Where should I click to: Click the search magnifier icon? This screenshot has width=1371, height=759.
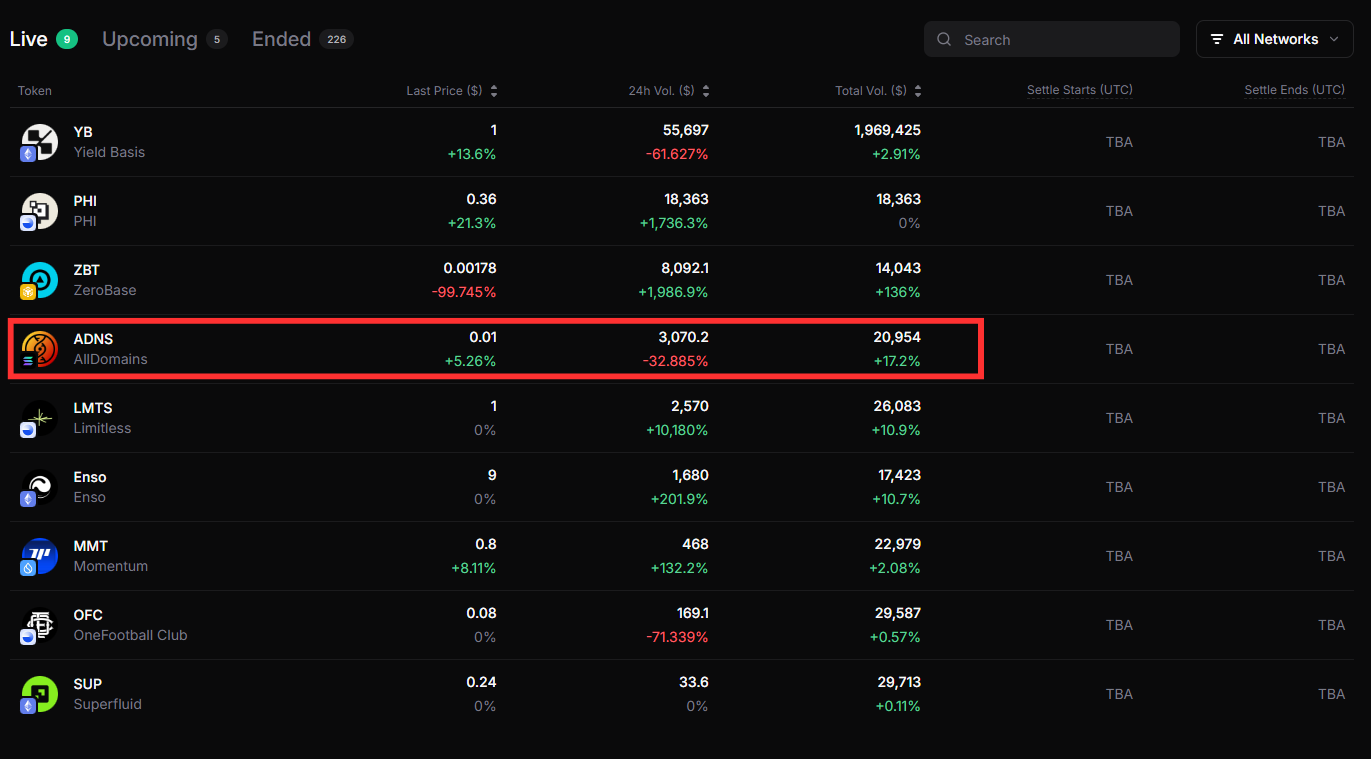pyautogui.click(x=944, y=40)
